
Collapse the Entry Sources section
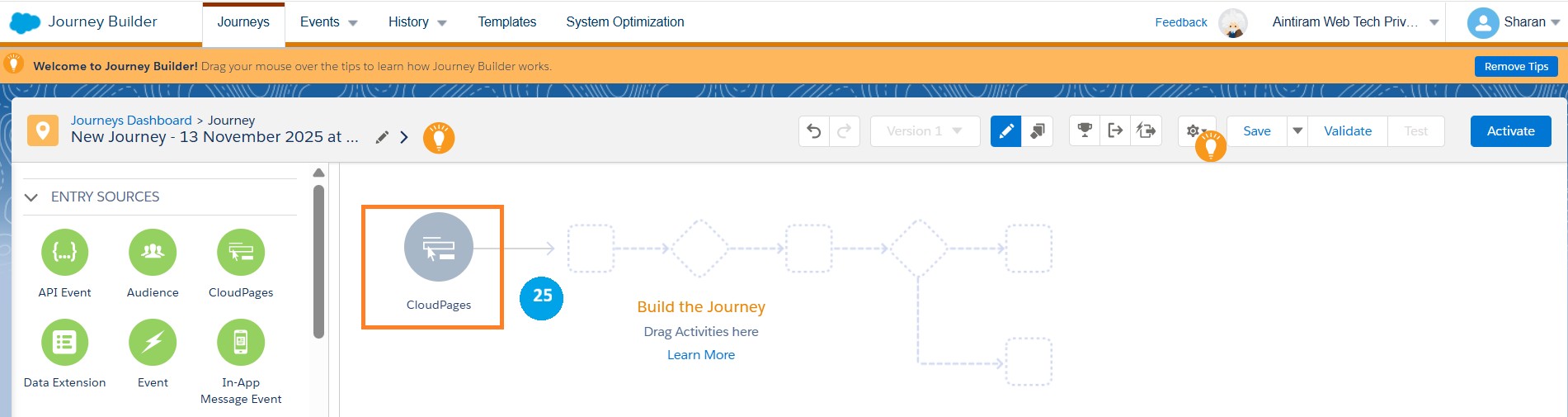tap(31, 197)
